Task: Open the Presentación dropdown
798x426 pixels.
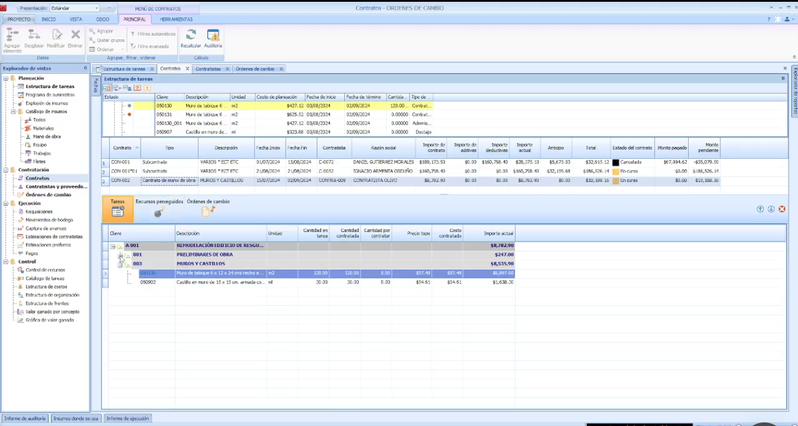Action: click(x=96, y=7)
